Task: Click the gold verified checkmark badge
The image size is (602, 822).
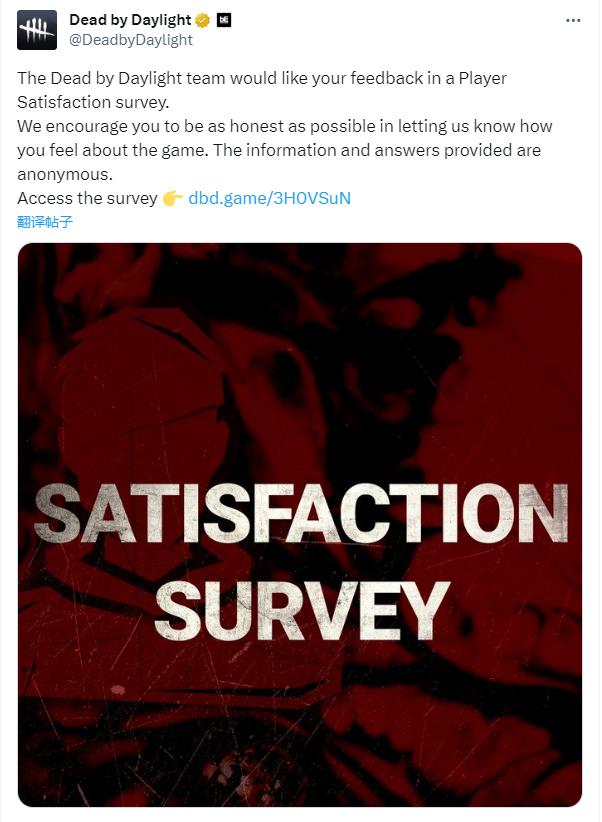Action: tap(203, 21)
